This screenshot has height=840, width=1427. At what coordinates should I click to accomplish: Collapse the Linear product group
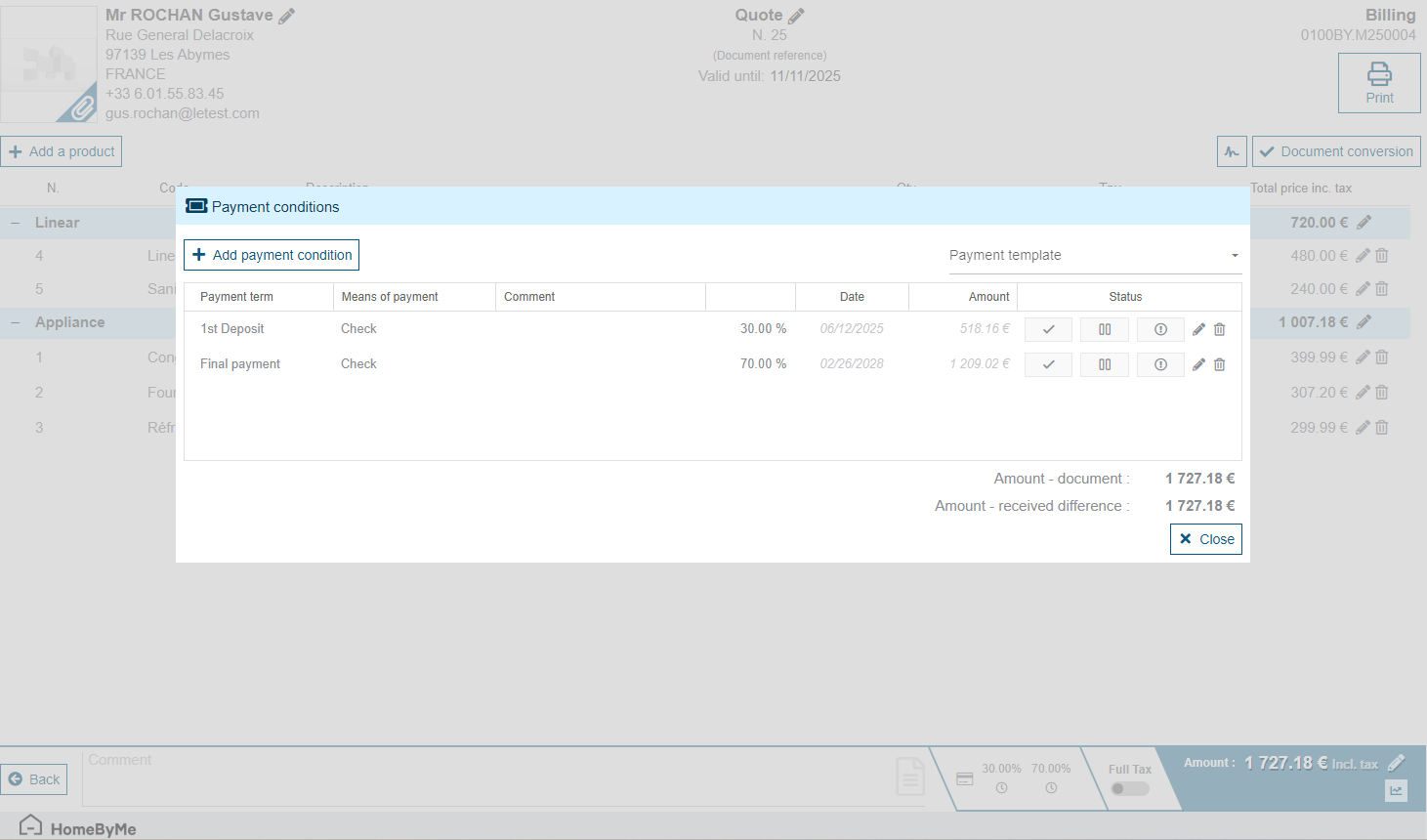[x=16, y=223]
